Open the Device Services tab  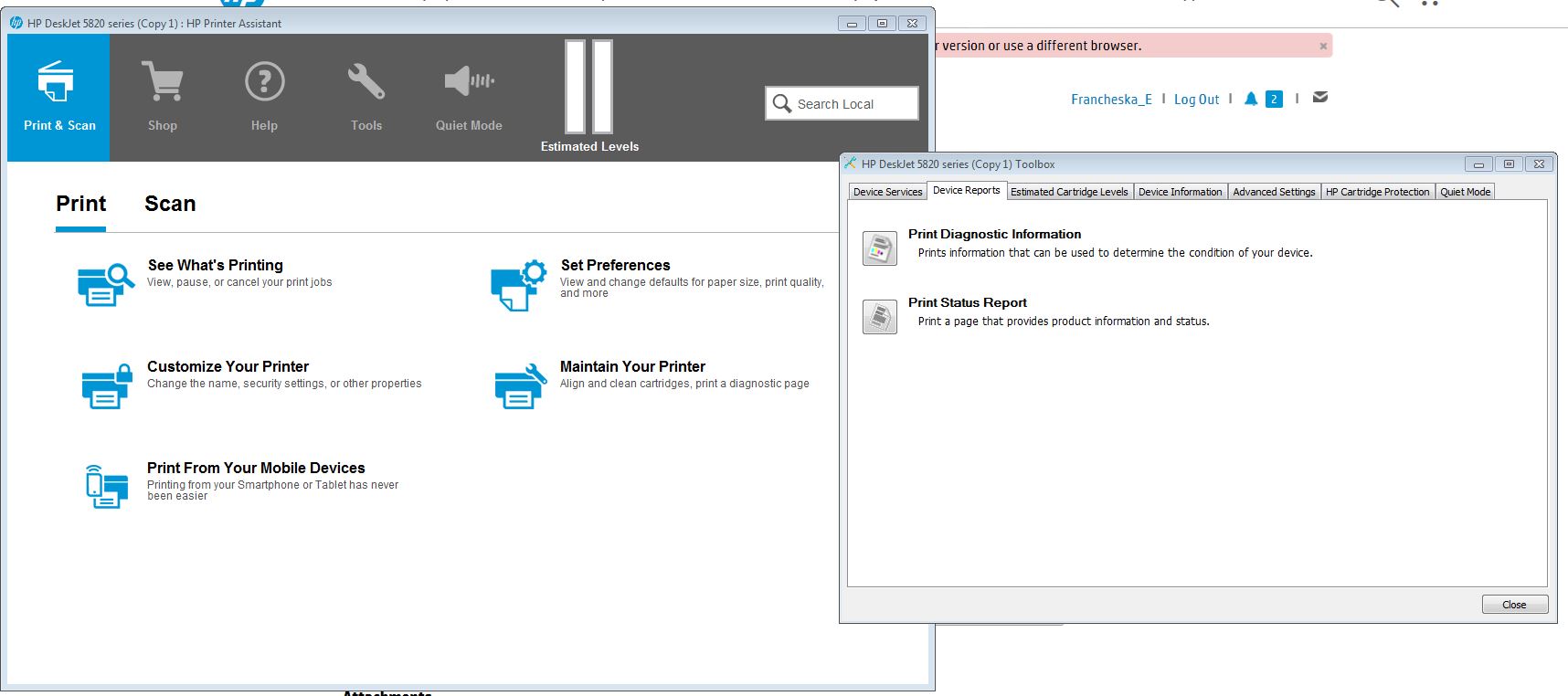pos(887,192)
